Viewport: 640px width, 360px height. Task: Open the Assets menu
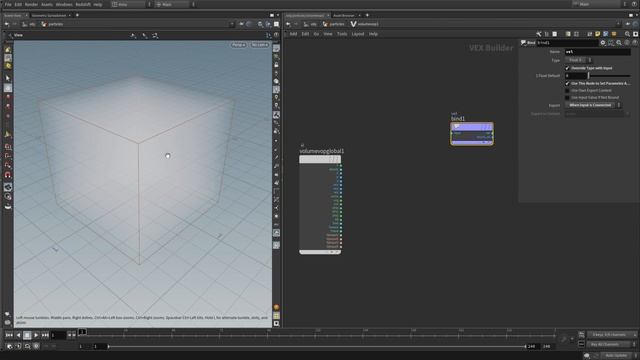(47, 4)
